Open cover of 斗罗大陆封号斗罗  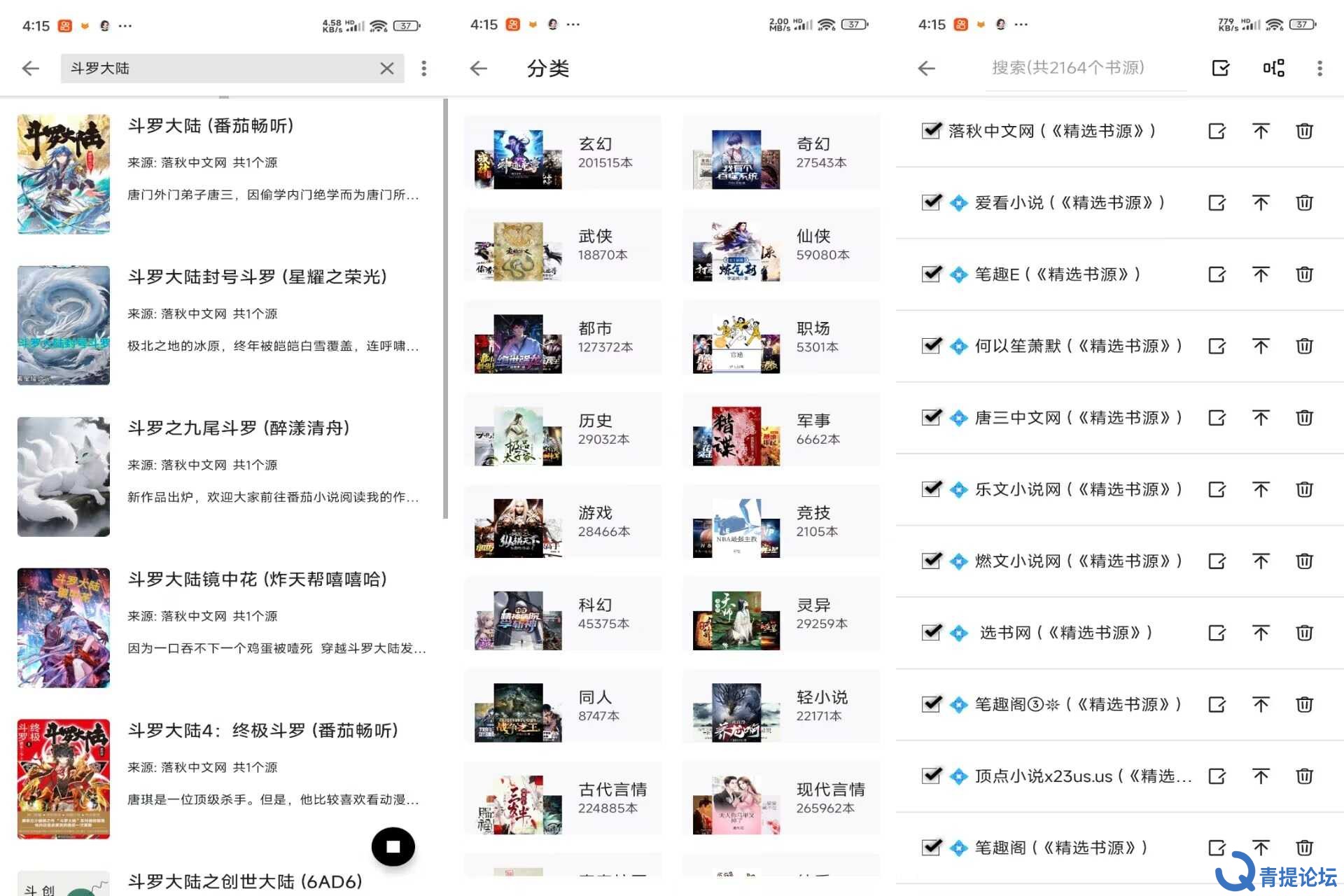(64, 325)
